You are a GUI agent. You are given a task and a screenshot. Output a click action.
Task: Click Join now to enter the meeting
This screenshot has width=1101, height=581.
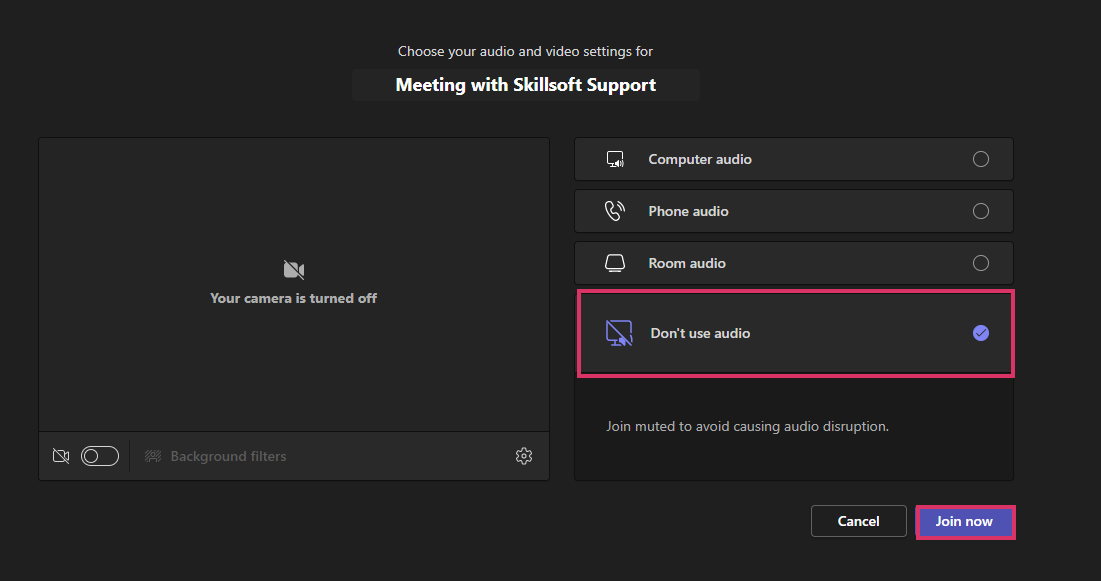point(963,520)
